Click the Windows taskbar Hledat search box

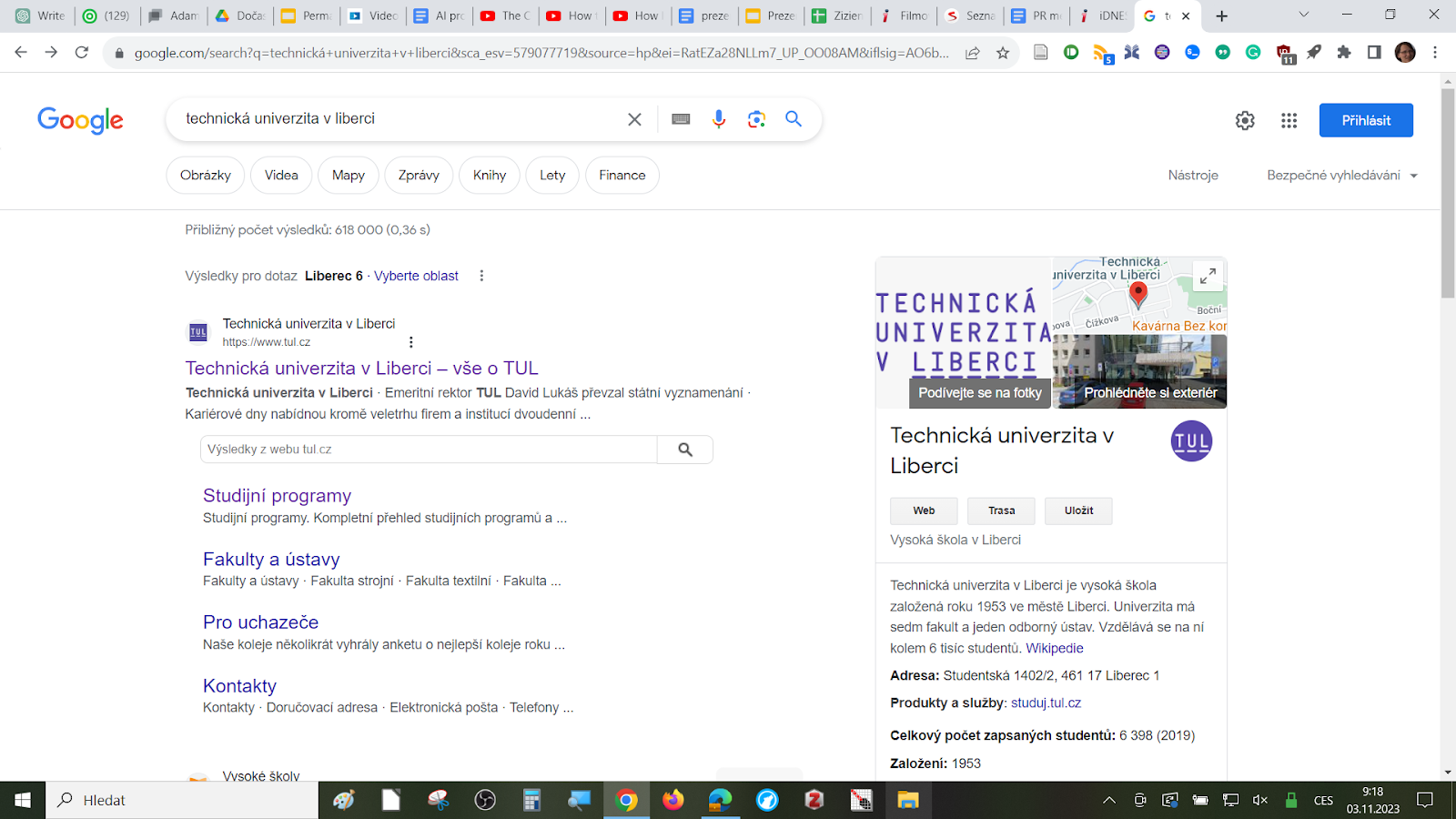(182, 800)
